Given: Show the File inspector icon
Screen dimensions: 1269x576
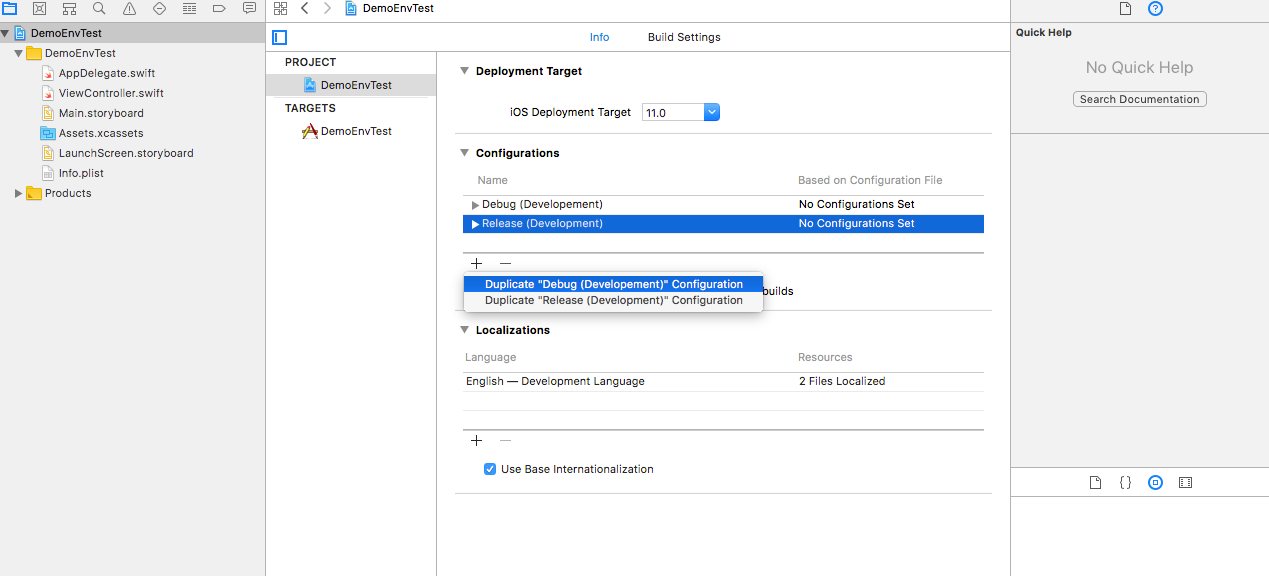Looking at the screenshot, I should (1125, 8).
